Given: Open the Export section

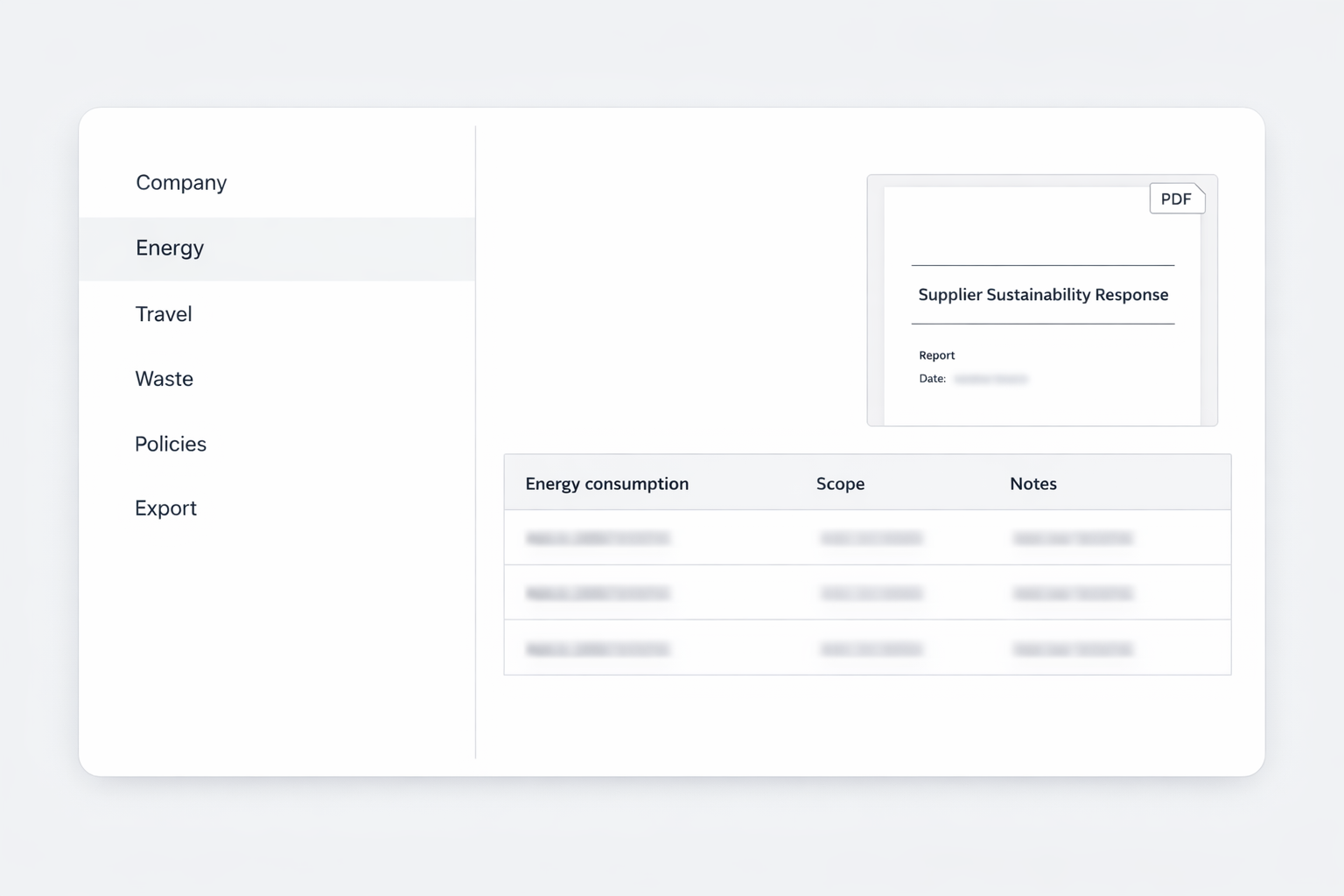Looking at the screenshot, I should (x=165, y=507).
